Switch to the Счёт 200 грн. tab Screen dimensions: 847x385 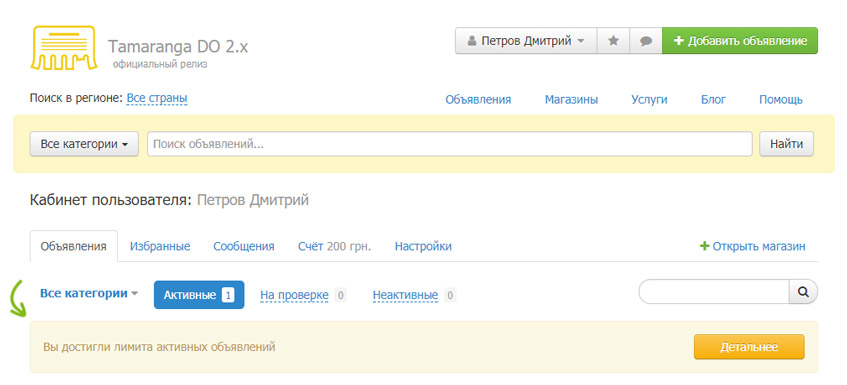click(x=334, y=246)
